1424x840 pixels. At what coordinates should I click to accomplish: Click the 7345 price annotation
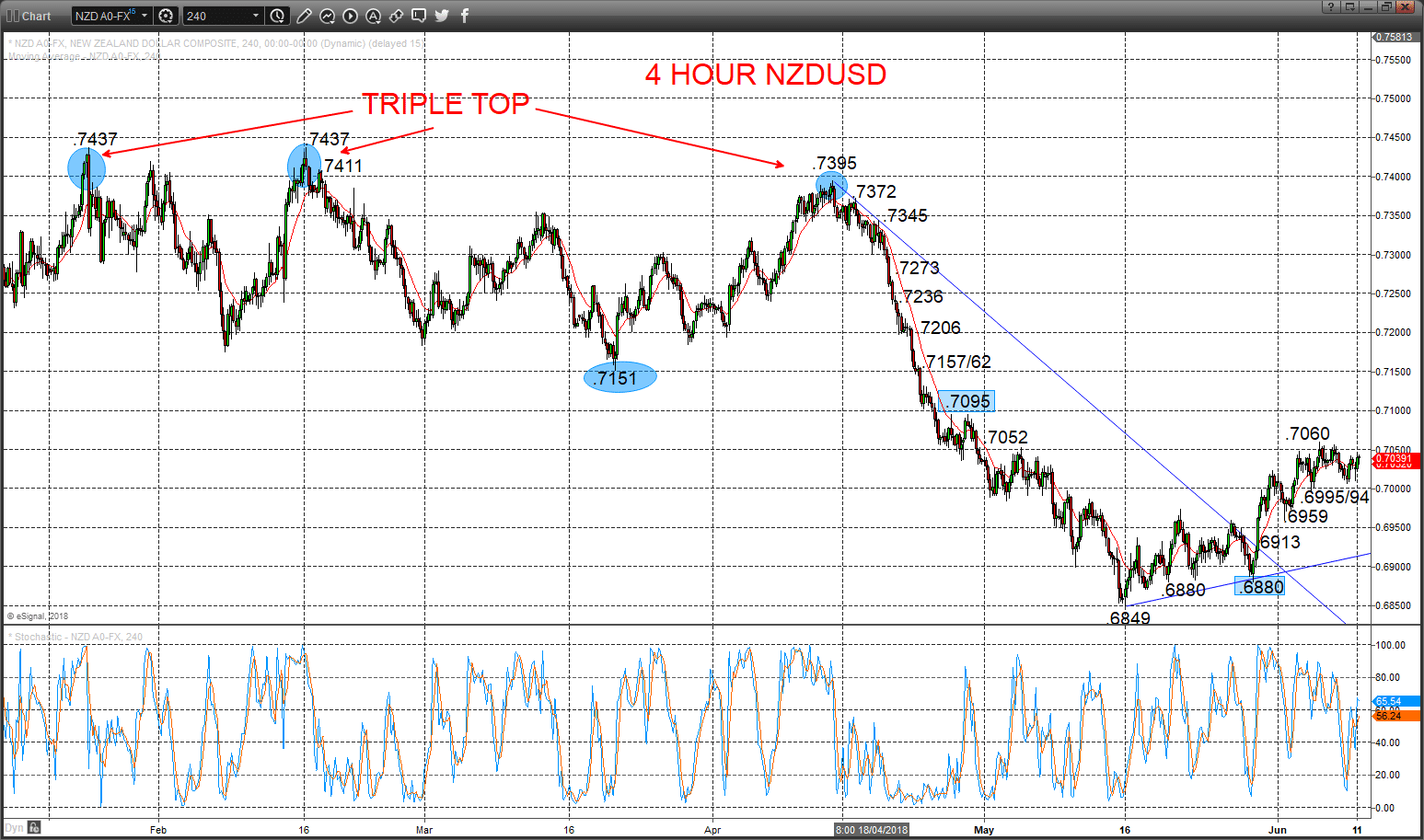tap(908, 215)
